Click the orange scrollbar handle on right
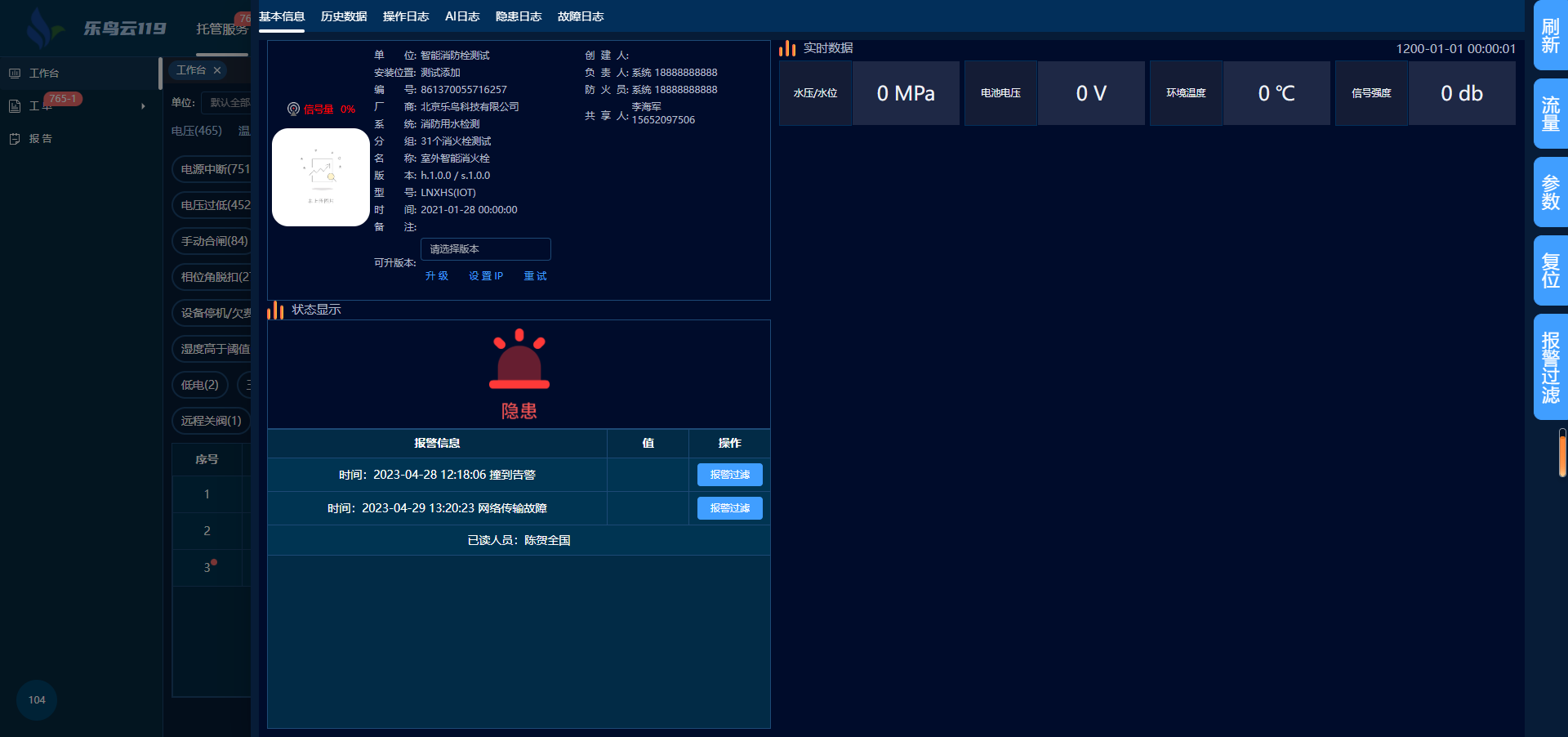Screen dimensions: 1568x737 [x=1562, y=454]
